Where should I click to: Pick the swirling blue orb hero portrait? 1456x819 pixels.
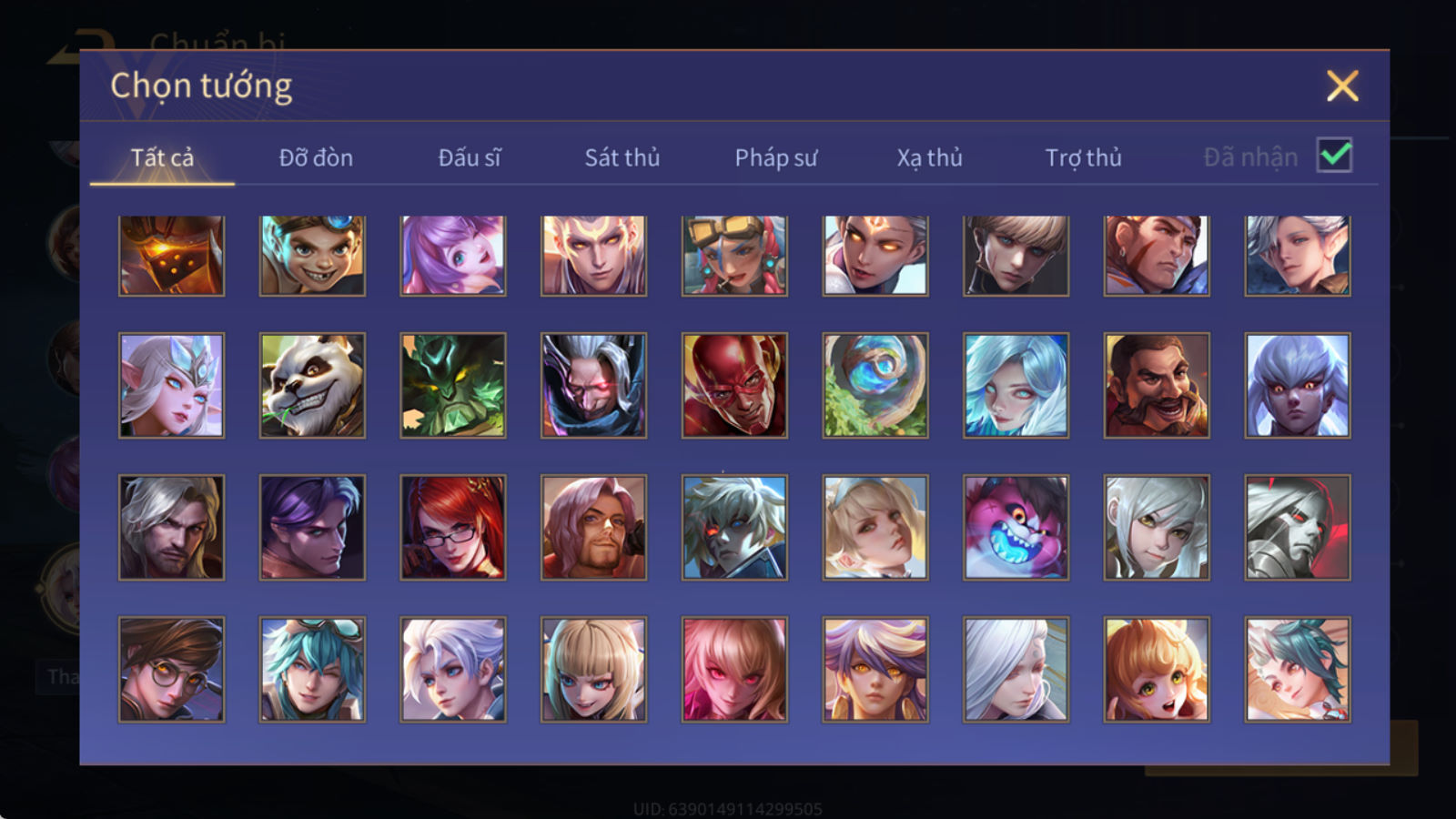point(875,385)
